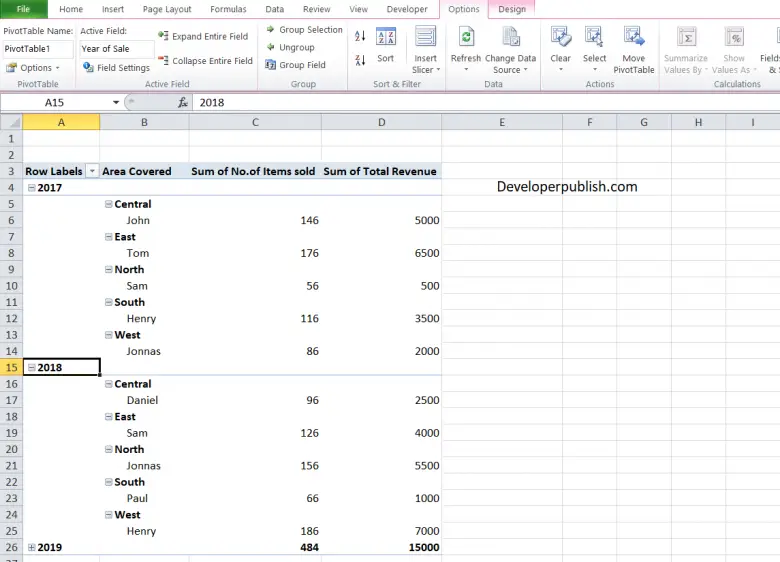This screenshot has height=562, width=780.
Task: Click Expand Entire Field
Action: pos(203,36)
